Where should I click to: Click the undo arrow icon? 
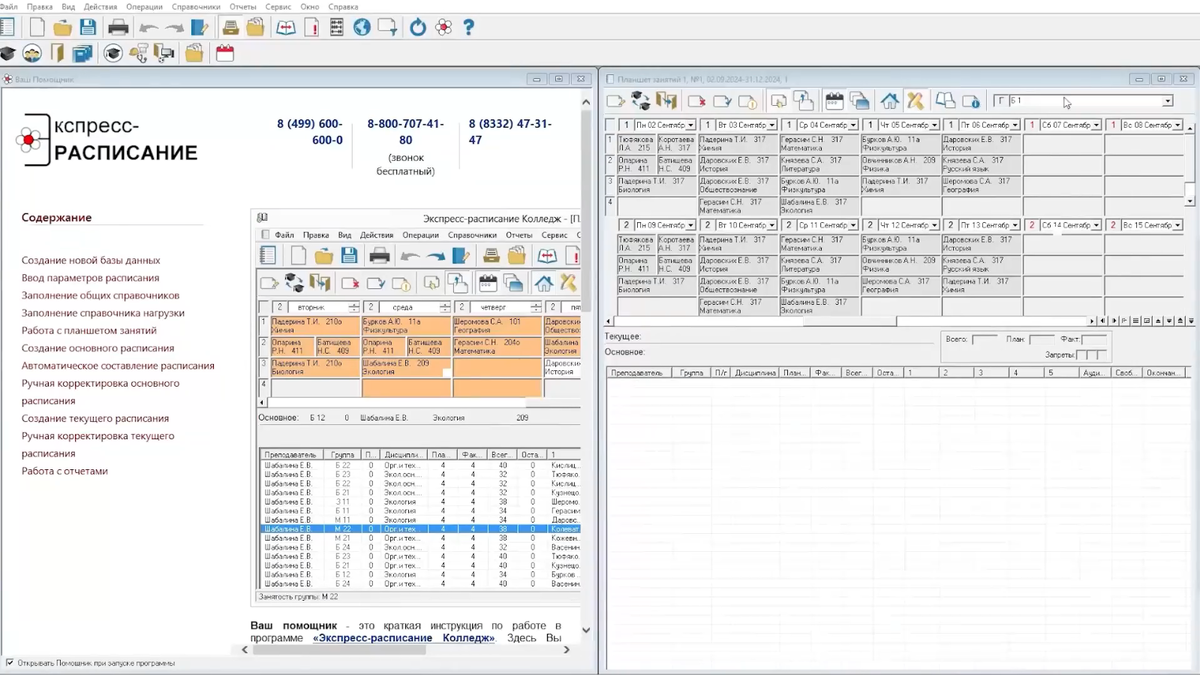(148, 28)
